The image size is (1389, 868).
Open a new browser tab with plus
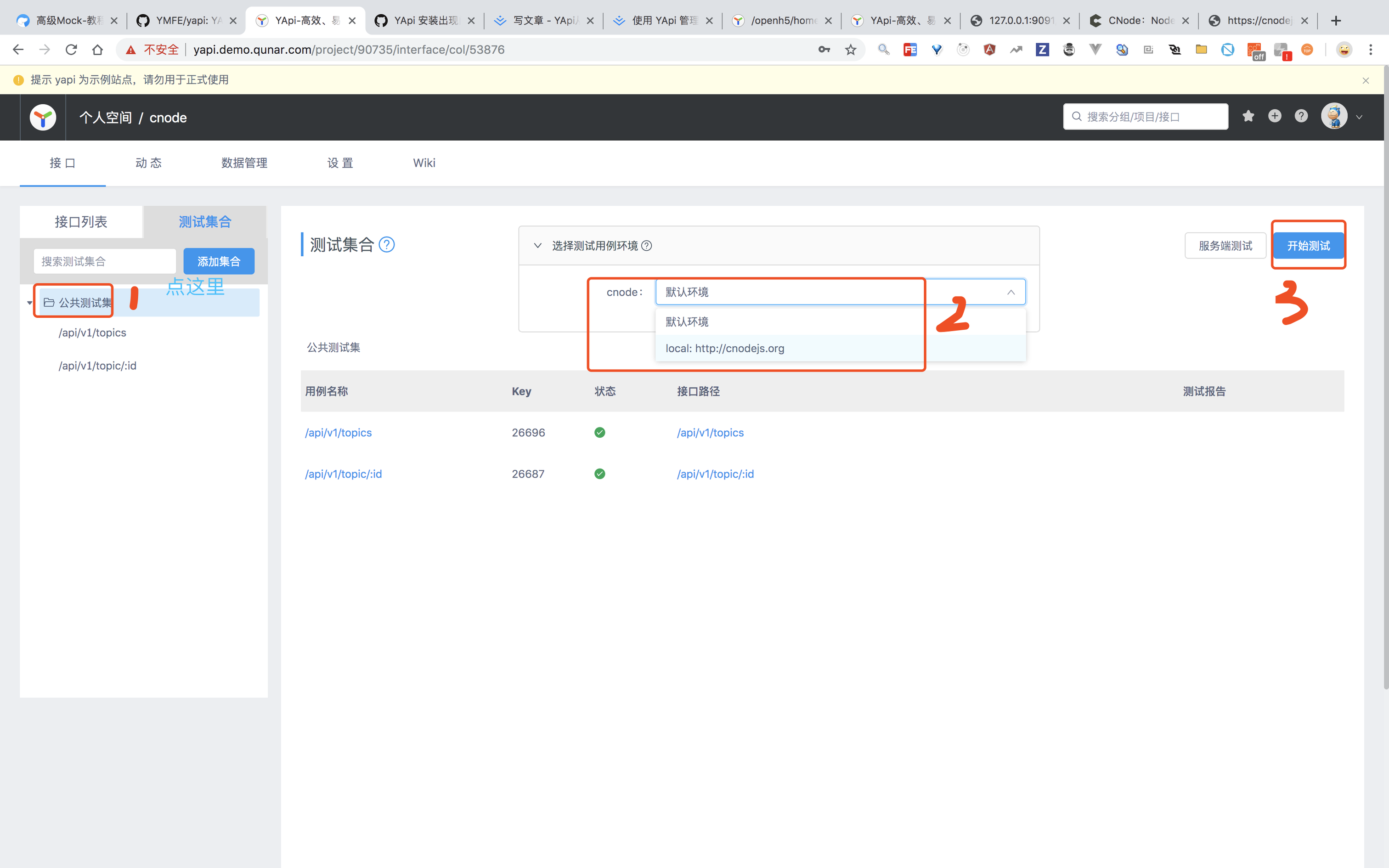click(x=1336, y=21)
